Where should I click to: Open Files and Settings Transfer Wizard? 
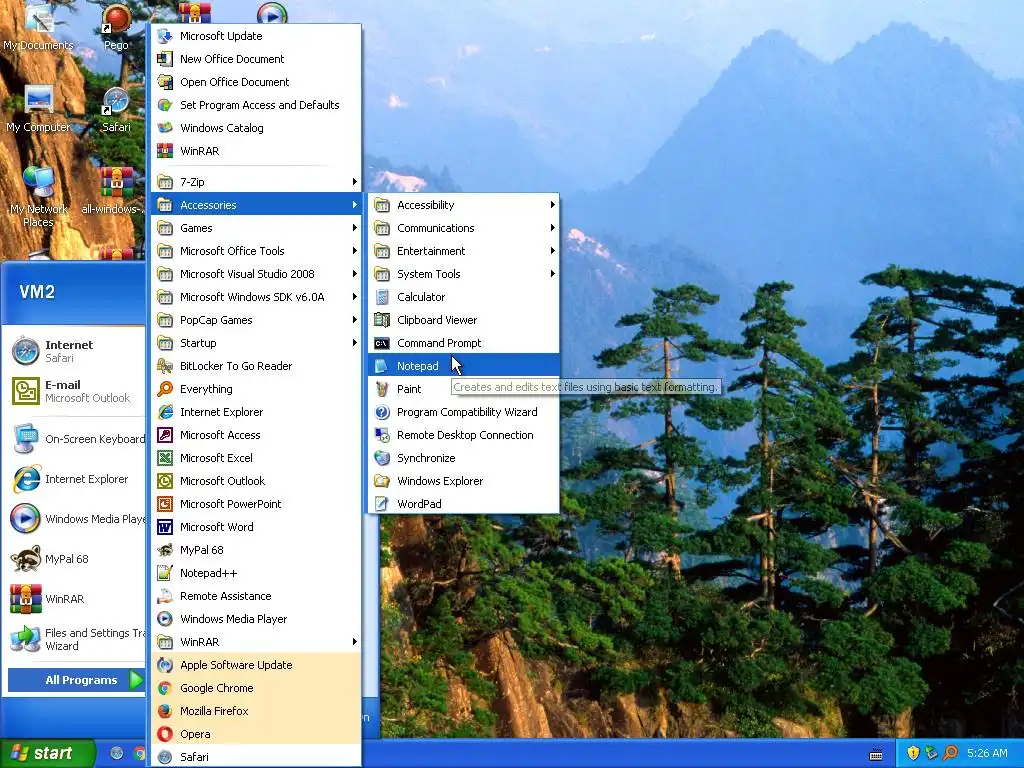[x=76, y=639]
